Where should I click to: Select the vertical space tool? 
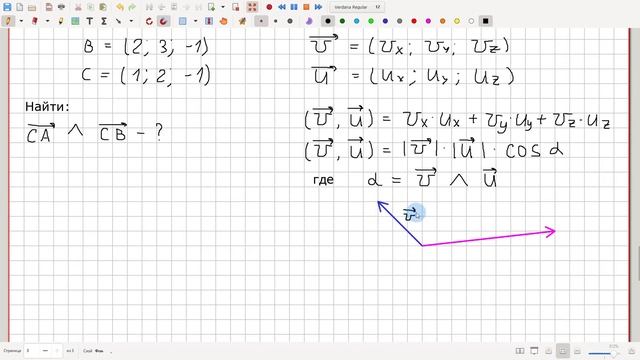pyautogui.click(x=209, y=21)
